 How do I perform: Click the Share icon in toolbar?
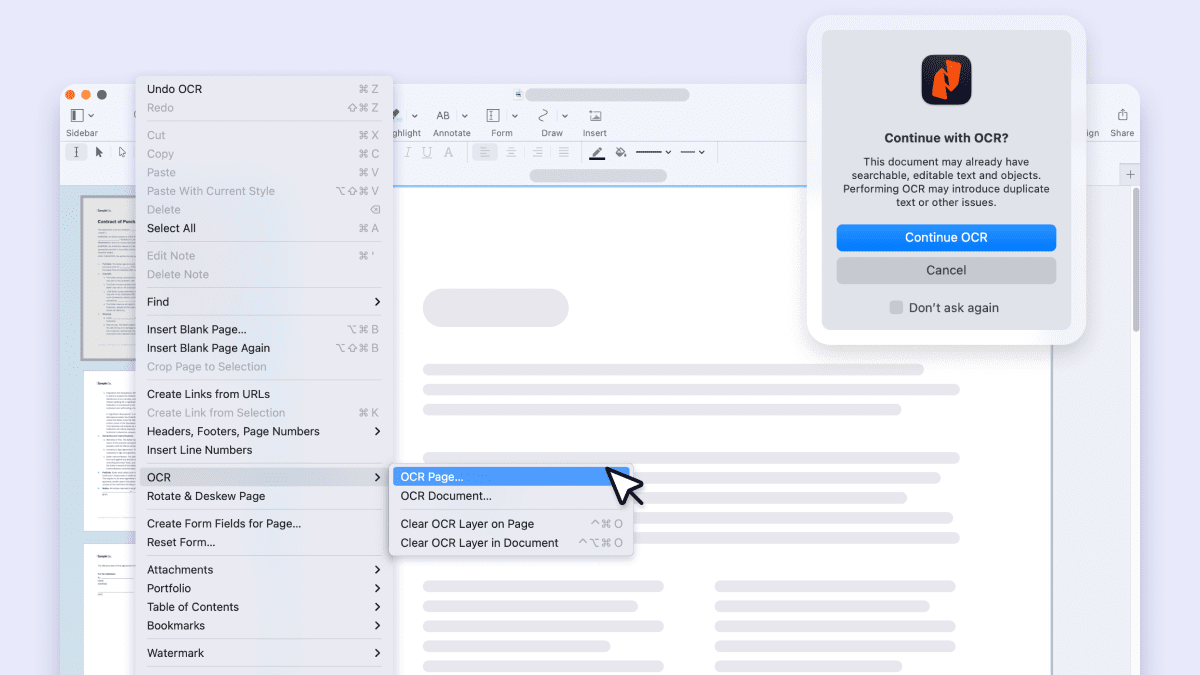1122,115
